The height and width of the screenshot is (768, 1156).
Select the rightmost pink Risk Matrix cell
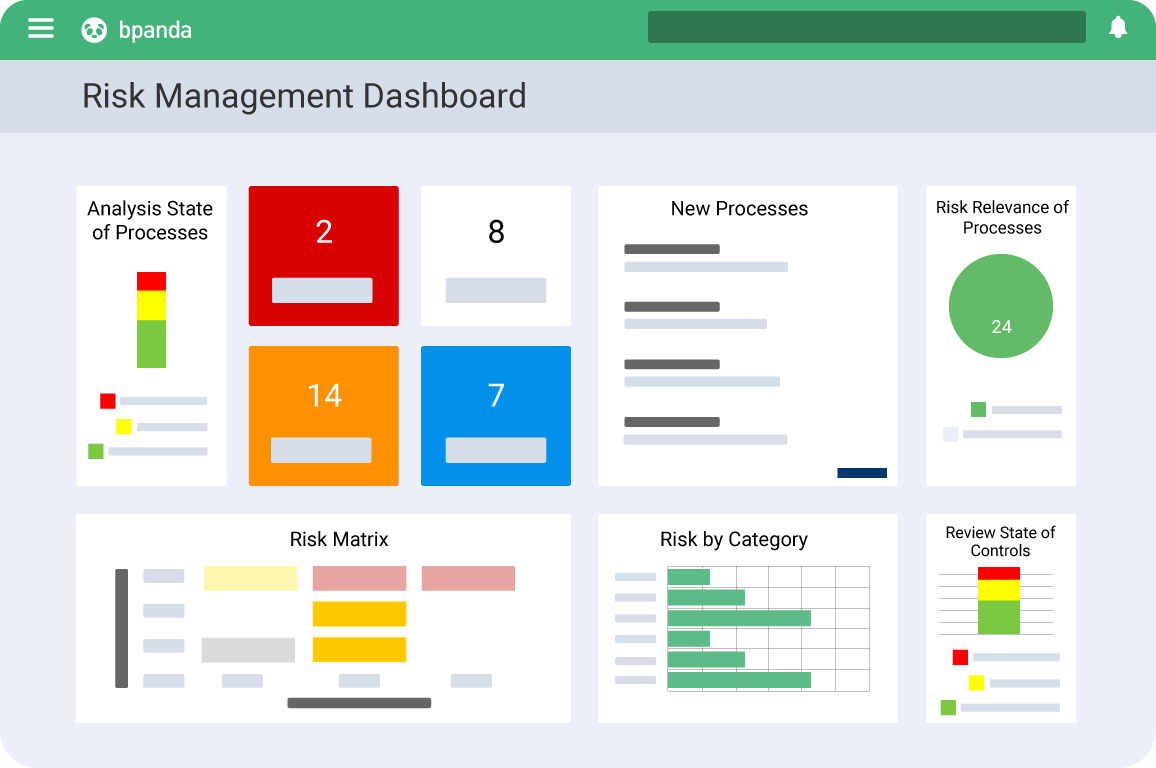coord(468,579)
